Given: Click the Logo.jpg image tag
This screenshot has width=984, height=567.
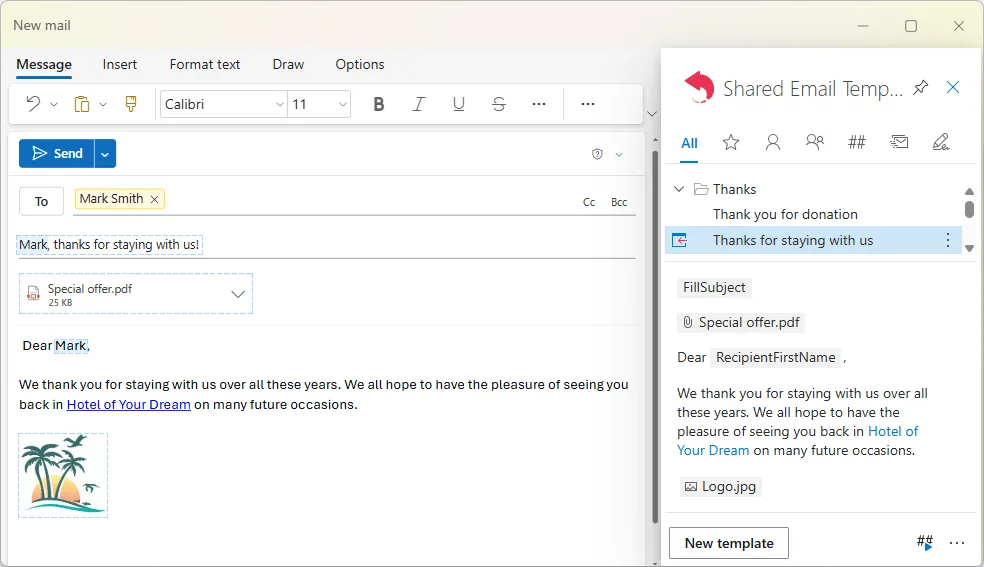Looking at the screenshot, I should (x=720, y=487).
